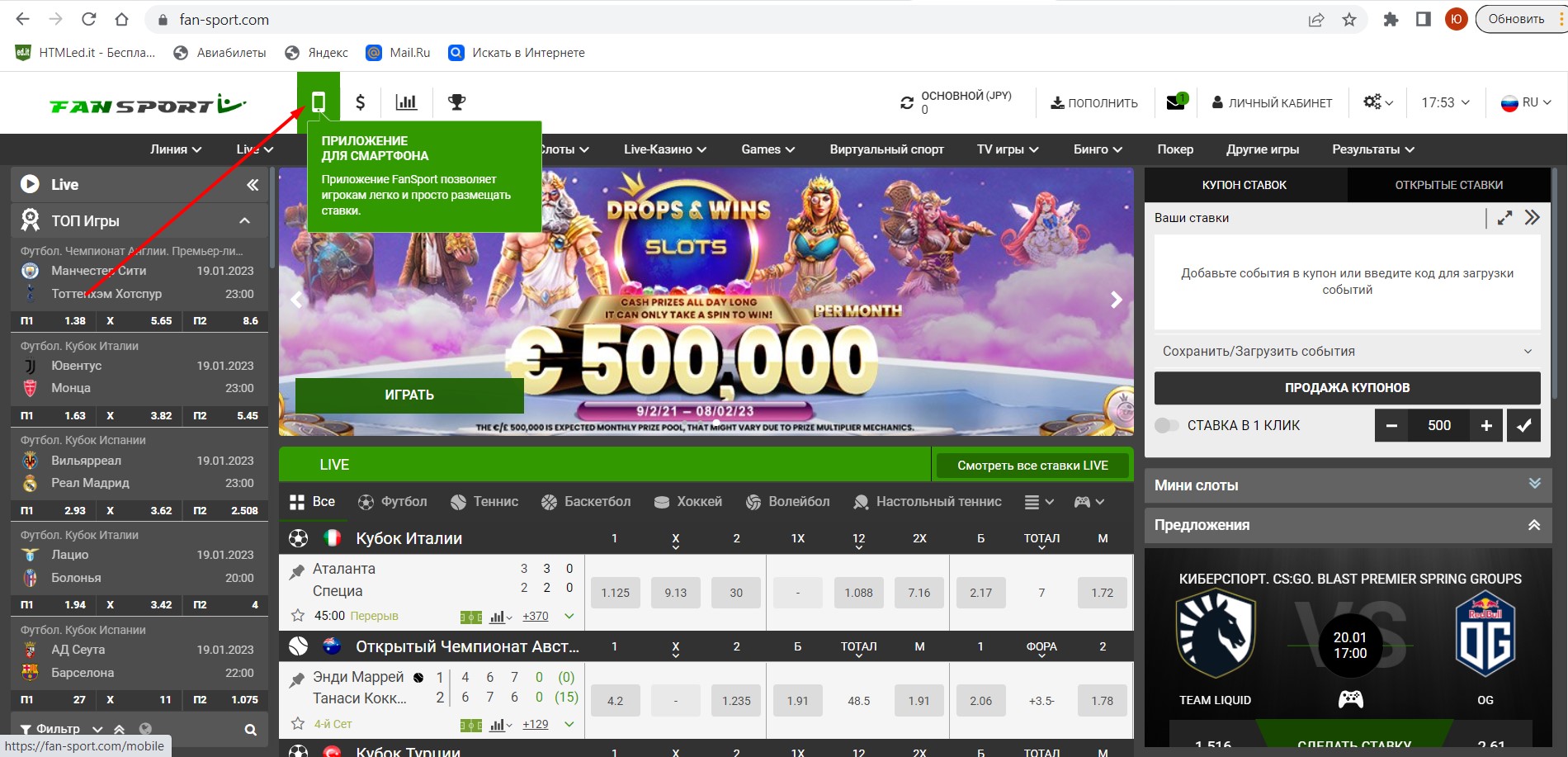Add Аталанта match to favorites star
Viewport: 1568px width, 757px height.
point(298,616)
